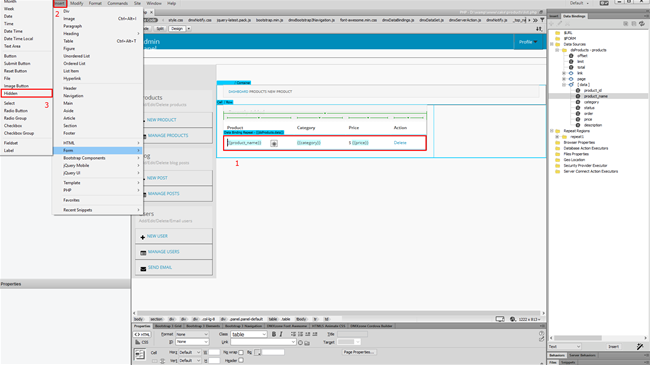Open the style.css related file
The height and width of the screenshot is (365, 650).
(176, 20)
